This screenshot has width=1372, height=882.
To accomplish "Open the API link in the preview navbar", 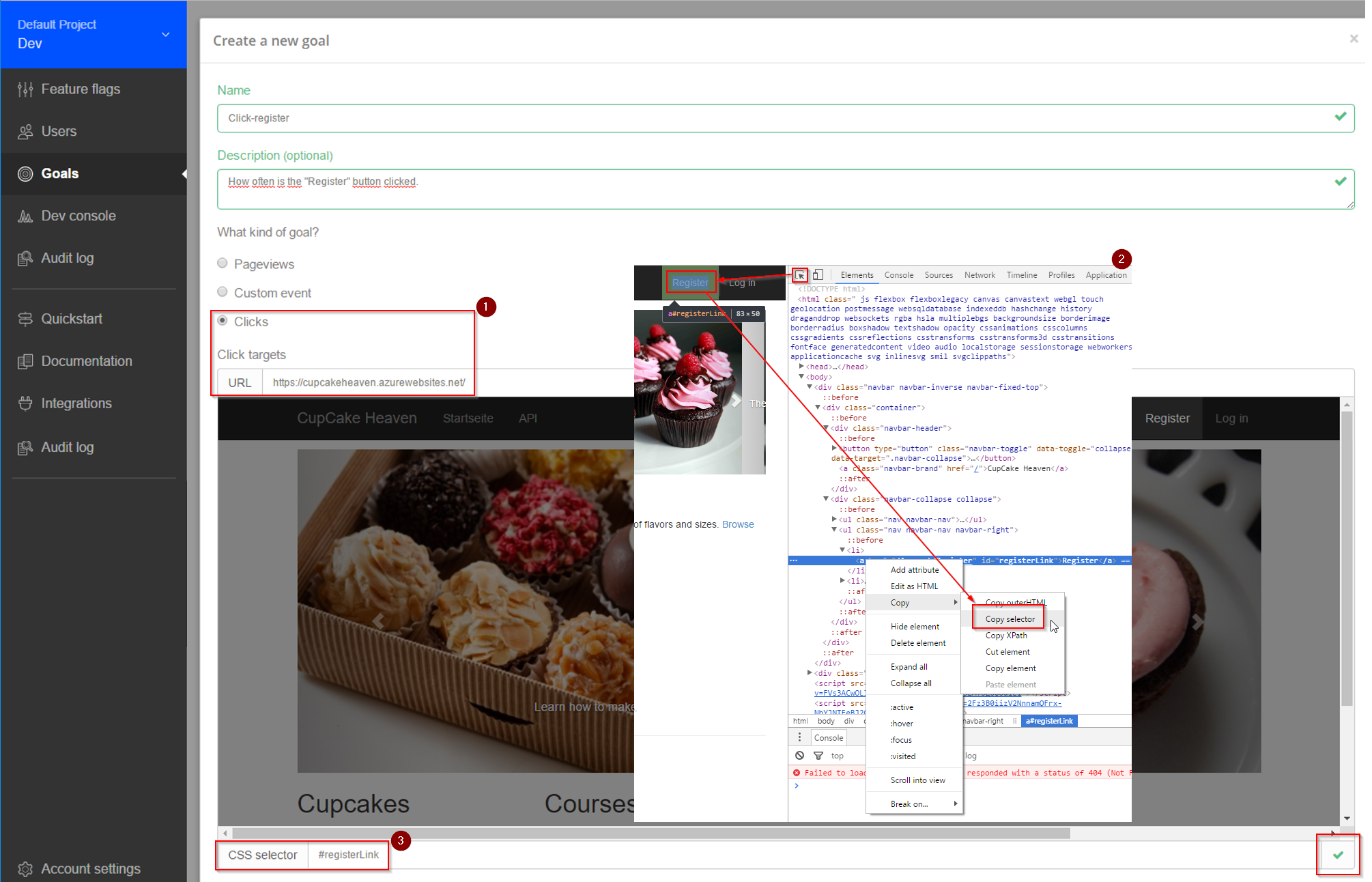I will 528,418.
